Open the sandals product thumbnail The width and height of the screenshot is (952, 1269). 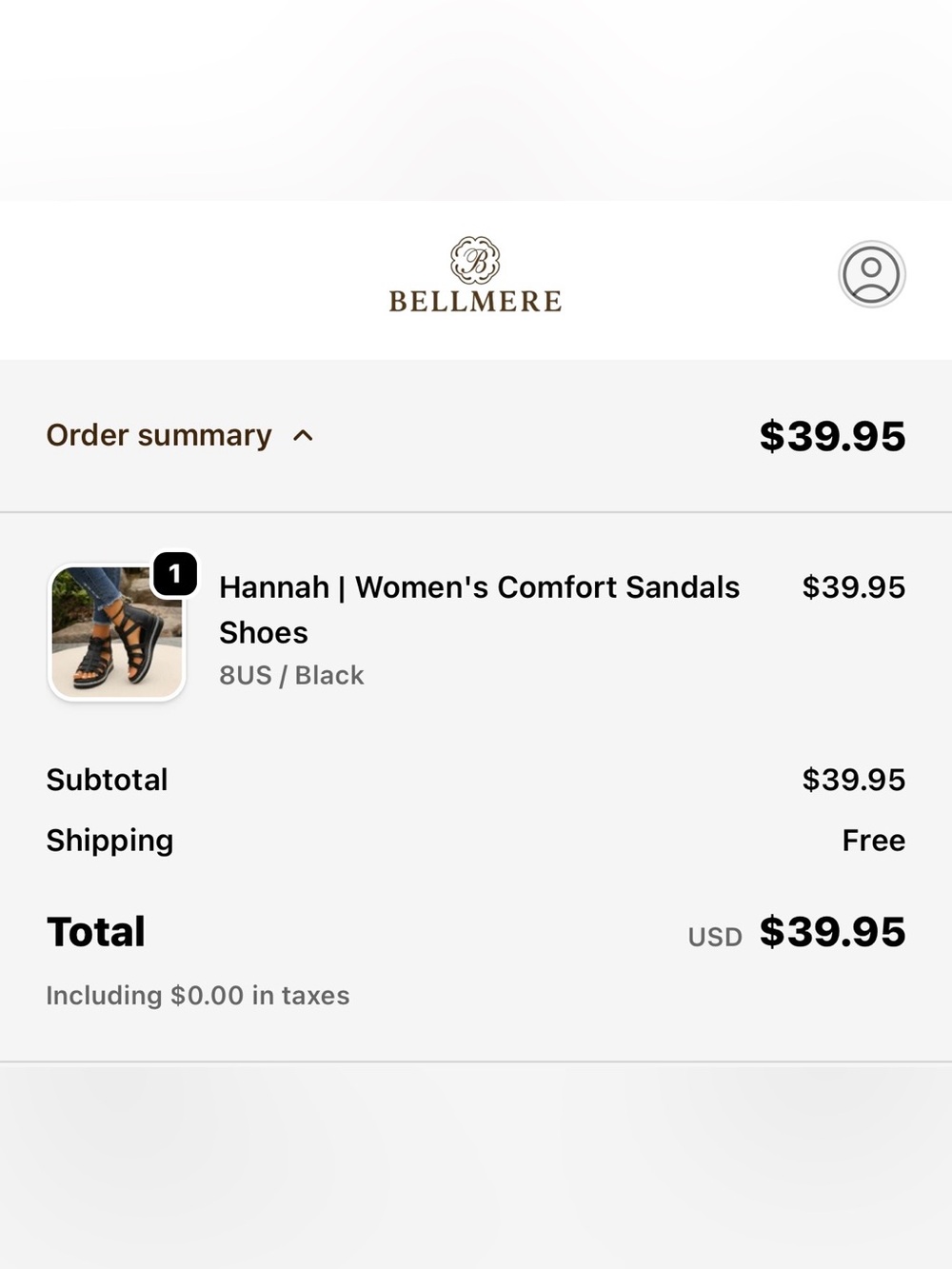(x=116, y=632)
